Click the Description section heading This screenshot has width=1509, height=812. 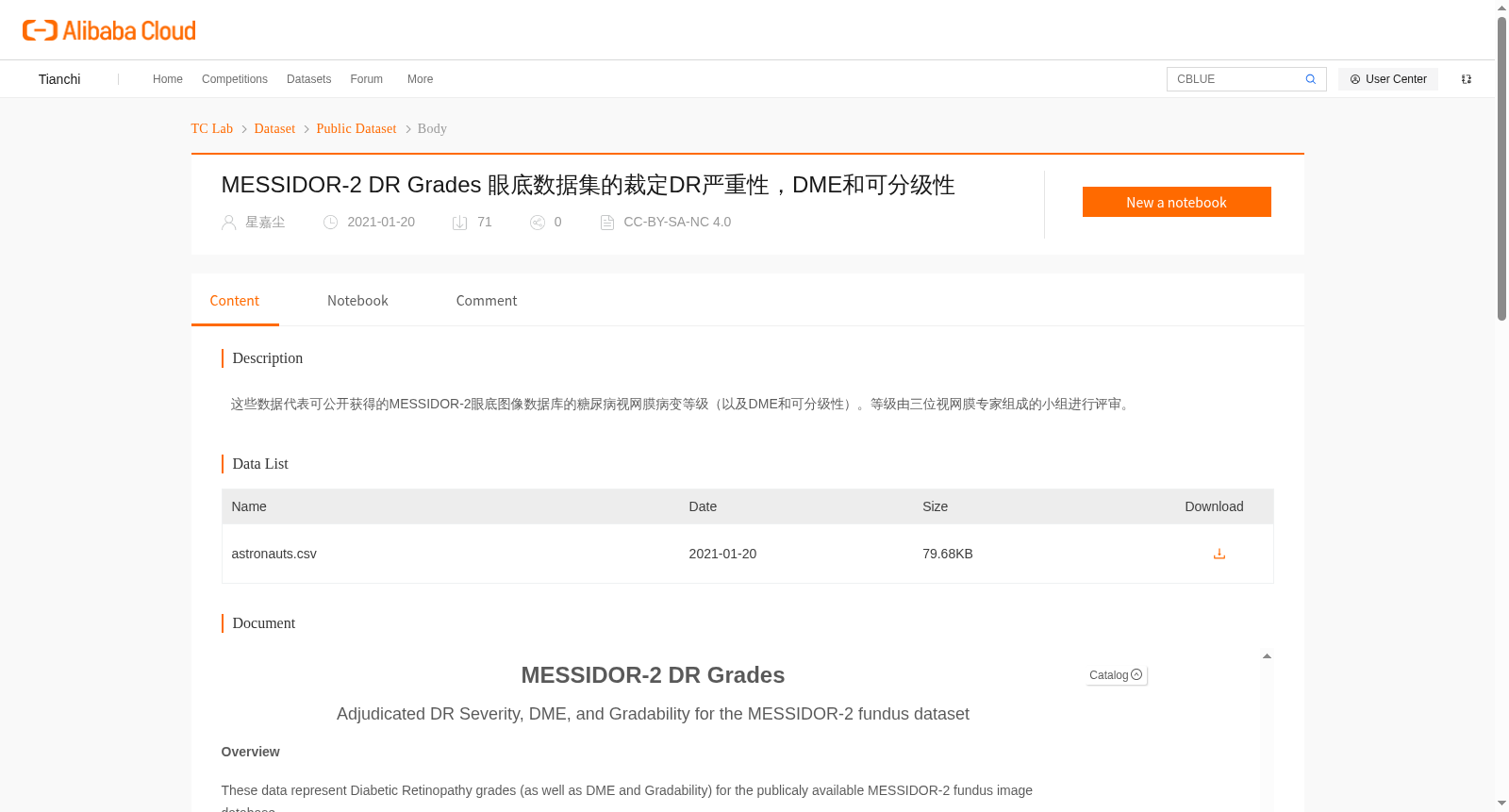[268, 358]
